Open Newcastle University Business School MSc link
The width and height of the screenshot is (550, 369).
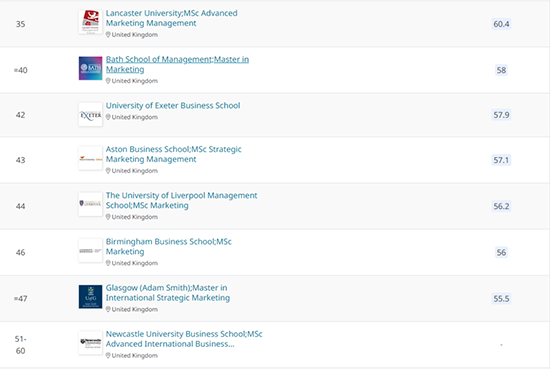pos(184,339)
